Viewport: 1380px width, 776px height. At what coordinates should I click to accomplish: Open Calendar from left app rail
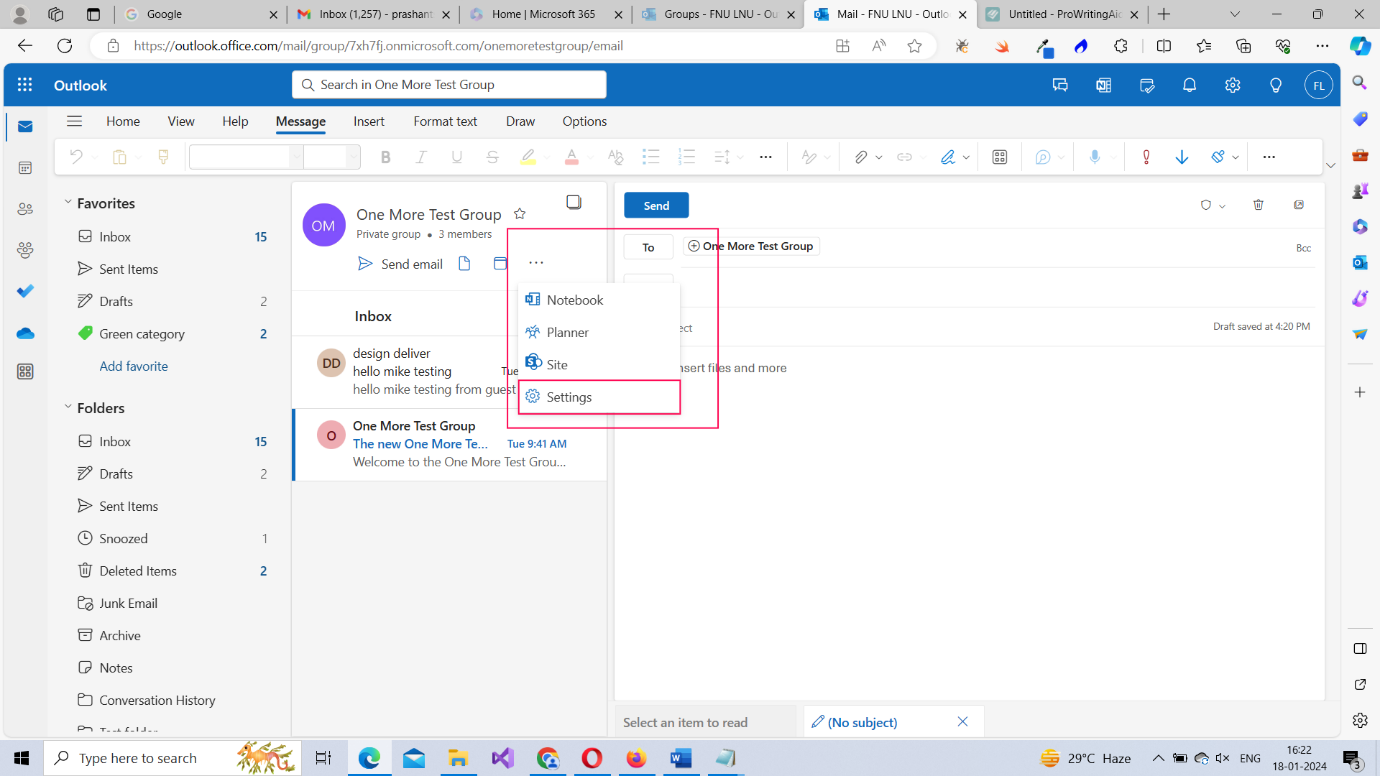pos(25,168)
